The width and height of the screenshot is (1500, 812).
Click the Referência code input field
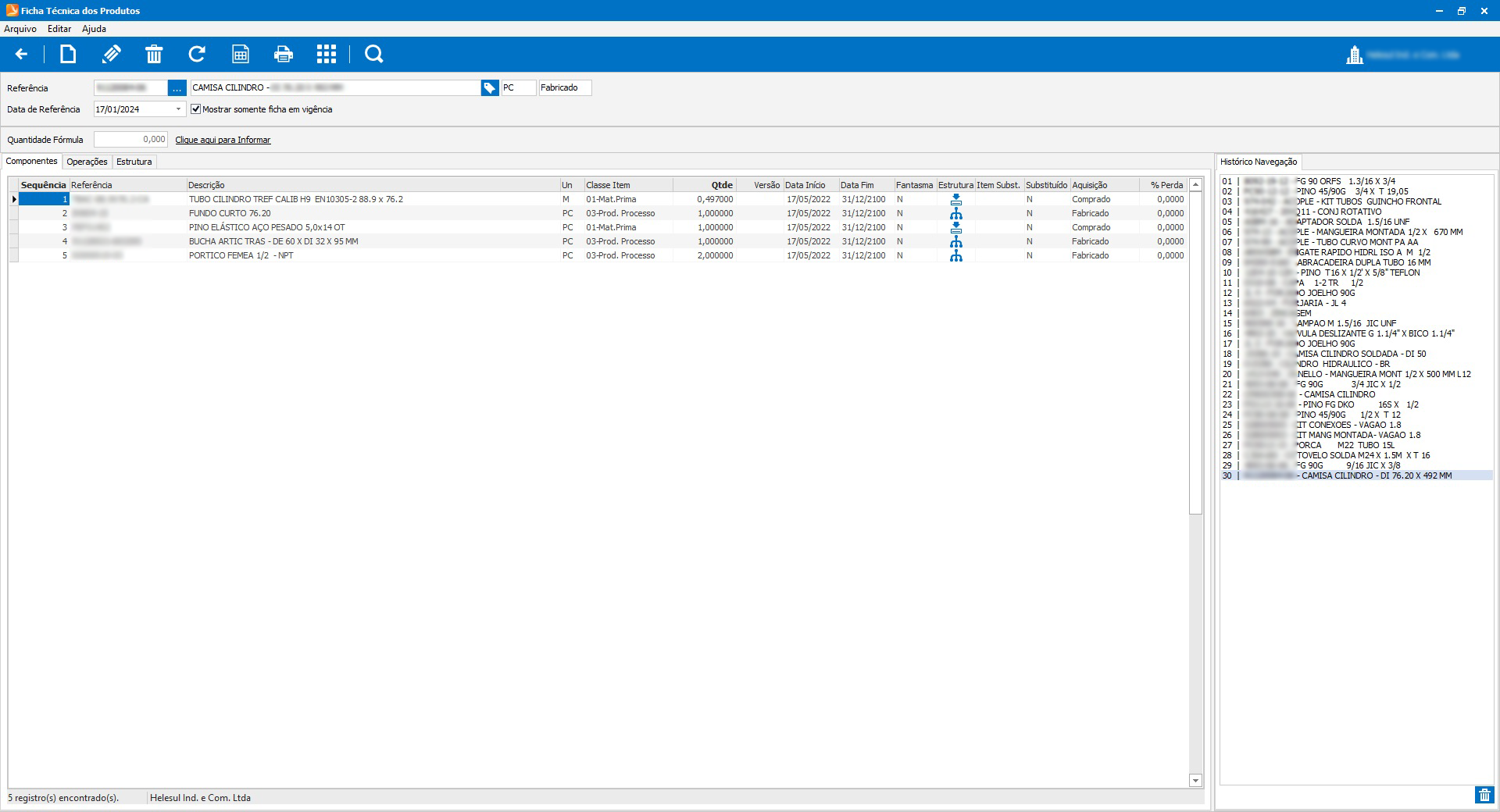tap(130, 88)
